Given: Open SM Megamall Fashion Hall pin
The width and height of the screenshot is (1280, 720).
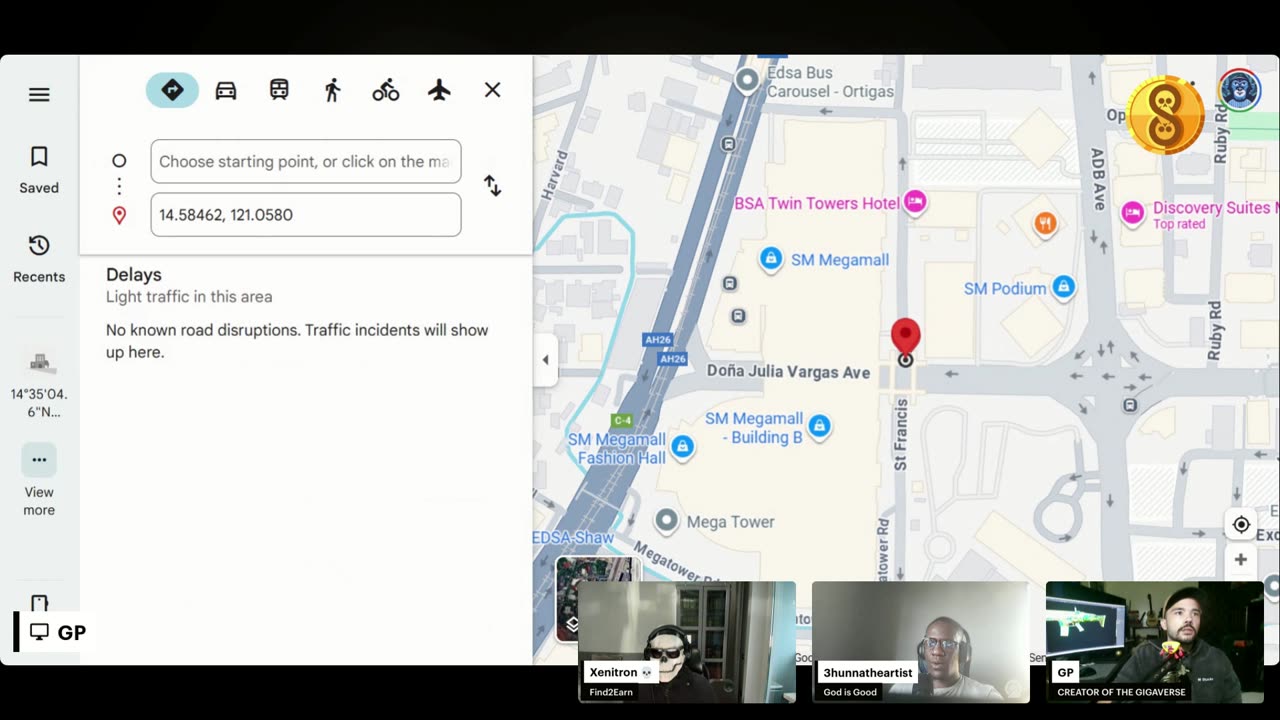Looking at the screenshot, I should click(682, 446).
